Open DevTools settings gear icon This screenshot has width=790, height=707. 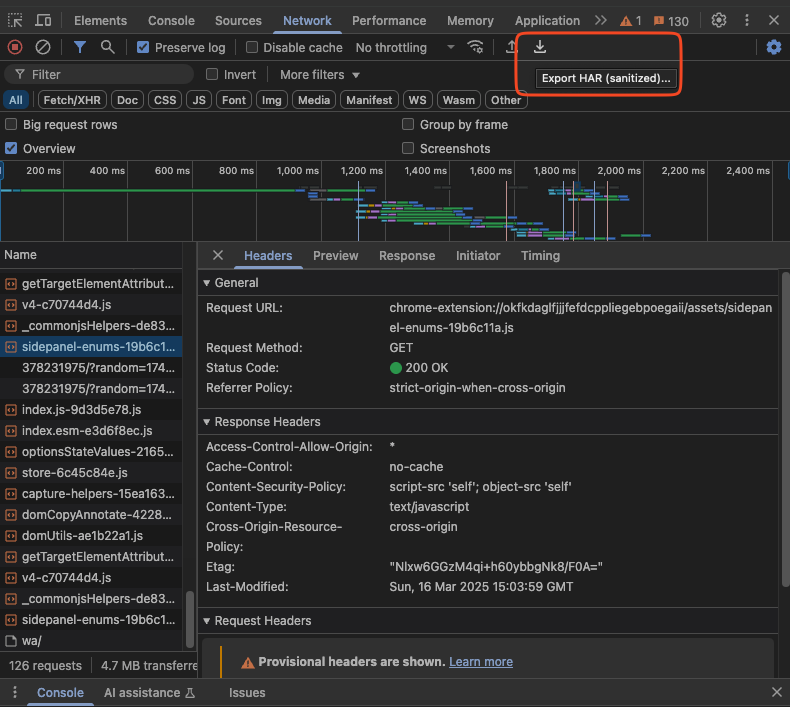(719, 20)
